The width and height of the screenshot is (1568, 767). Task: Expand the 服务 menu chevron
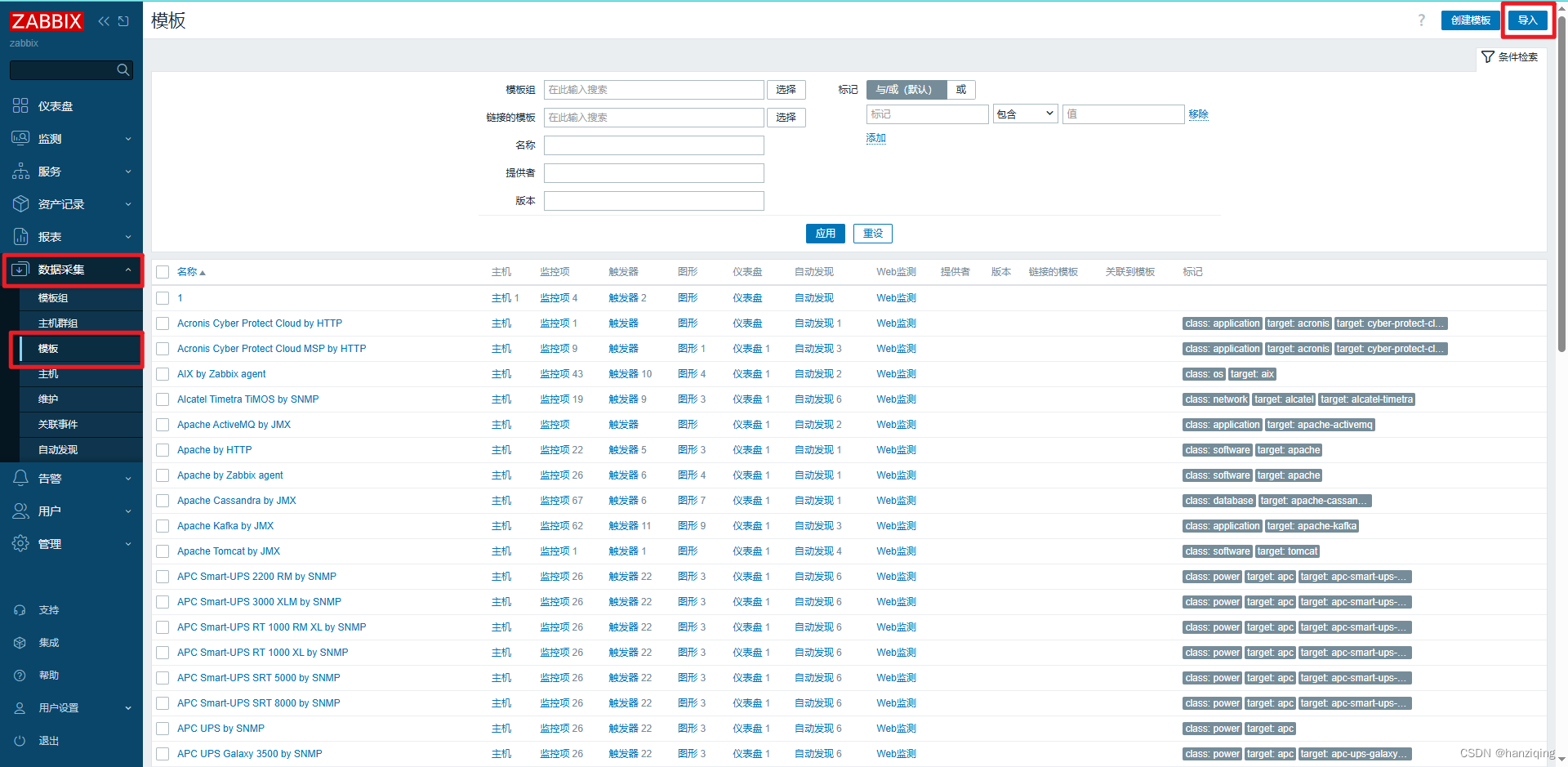[128, 172]
